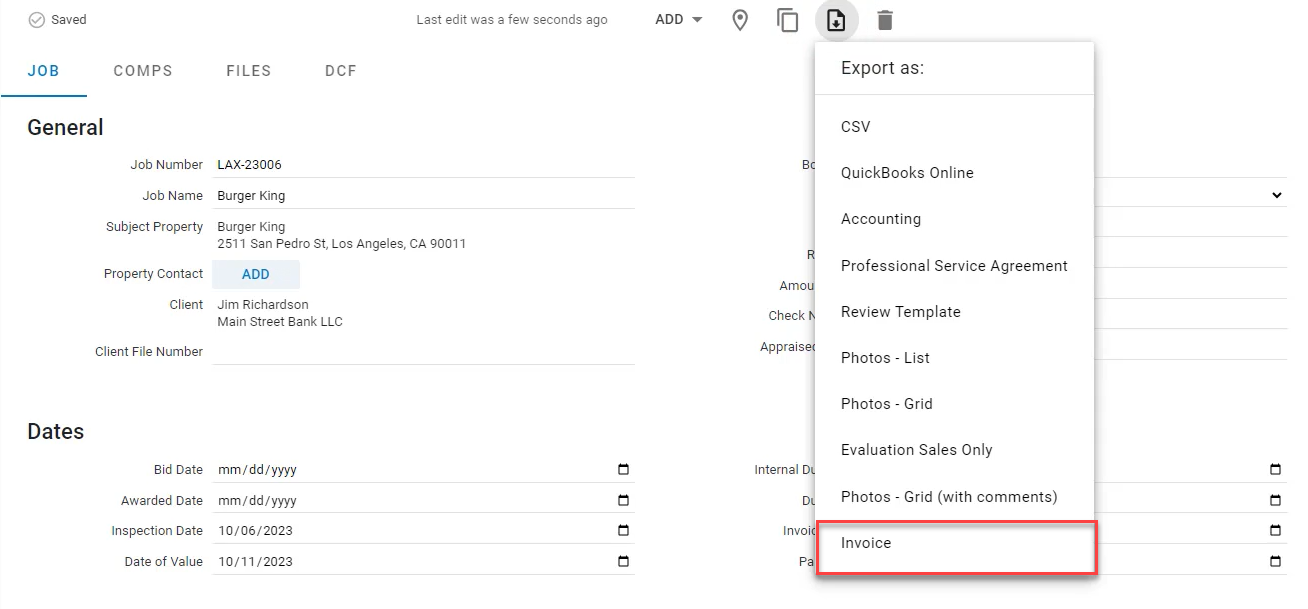Switch to the COMPS tab
Image resolution: width=1308 pixels, height=609 pixels.
(x=143, y=71)
